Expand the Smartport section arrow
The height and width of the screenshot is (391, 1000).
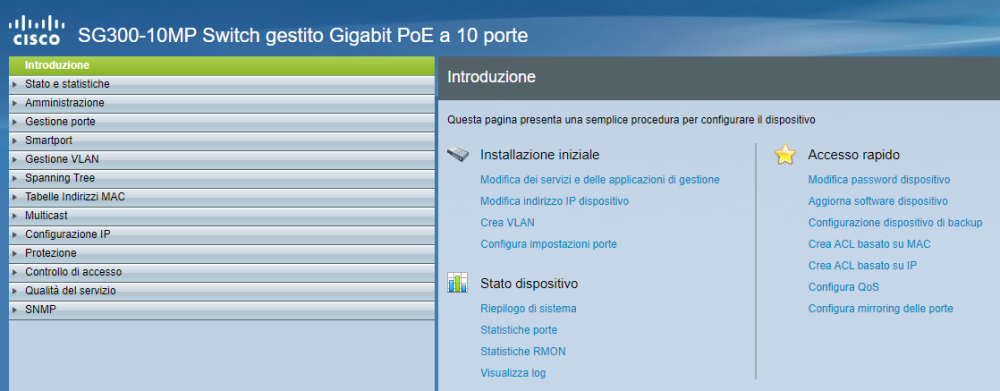click(14, 140)
